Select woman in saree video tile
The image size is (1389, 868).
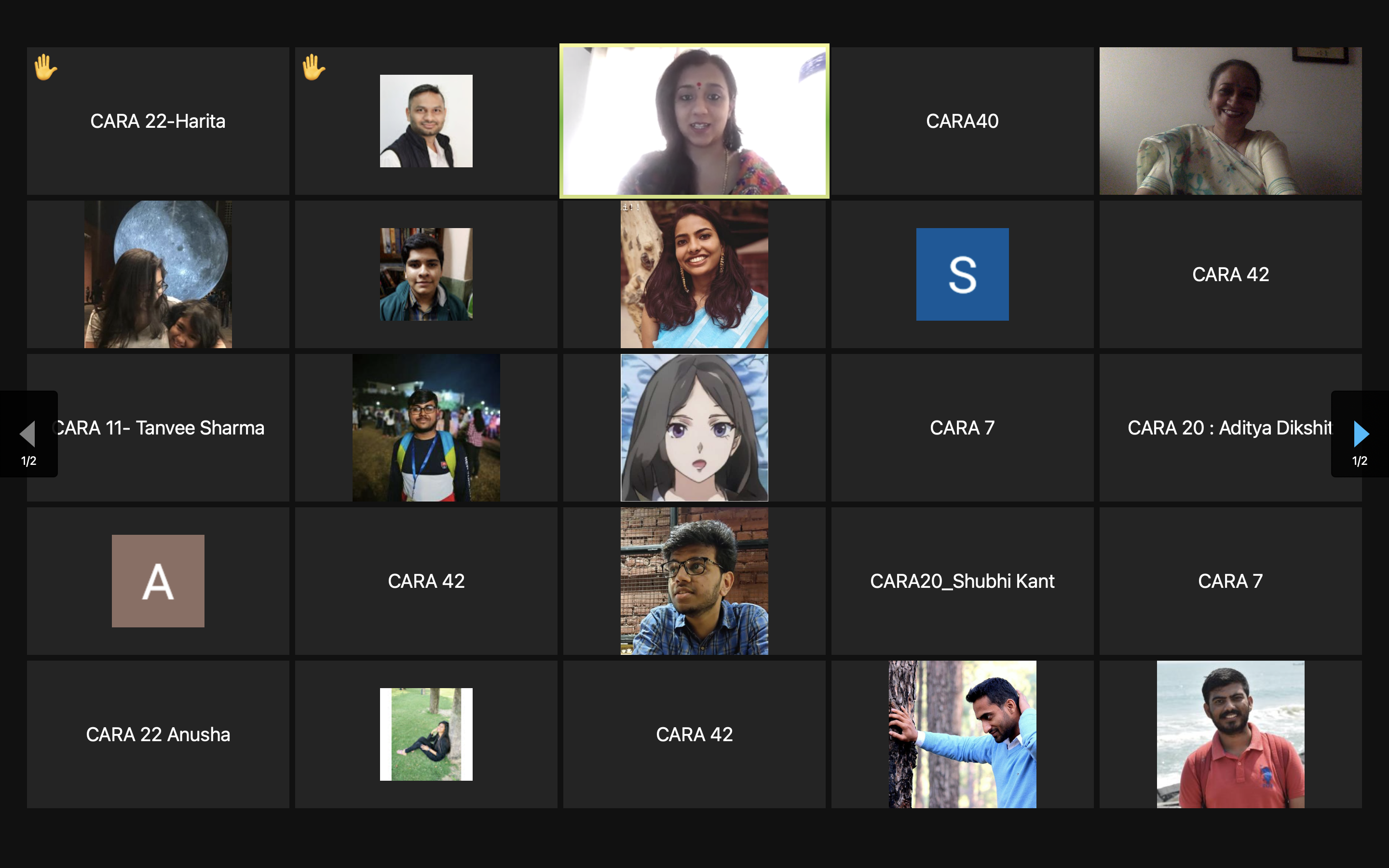[x=1230, y=121]
